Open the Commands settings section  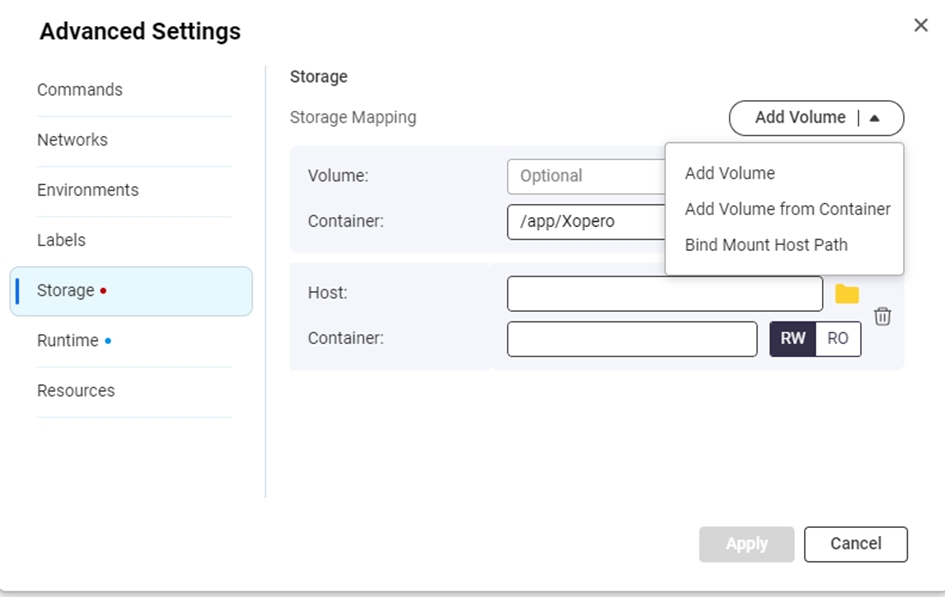click(80, 90)
